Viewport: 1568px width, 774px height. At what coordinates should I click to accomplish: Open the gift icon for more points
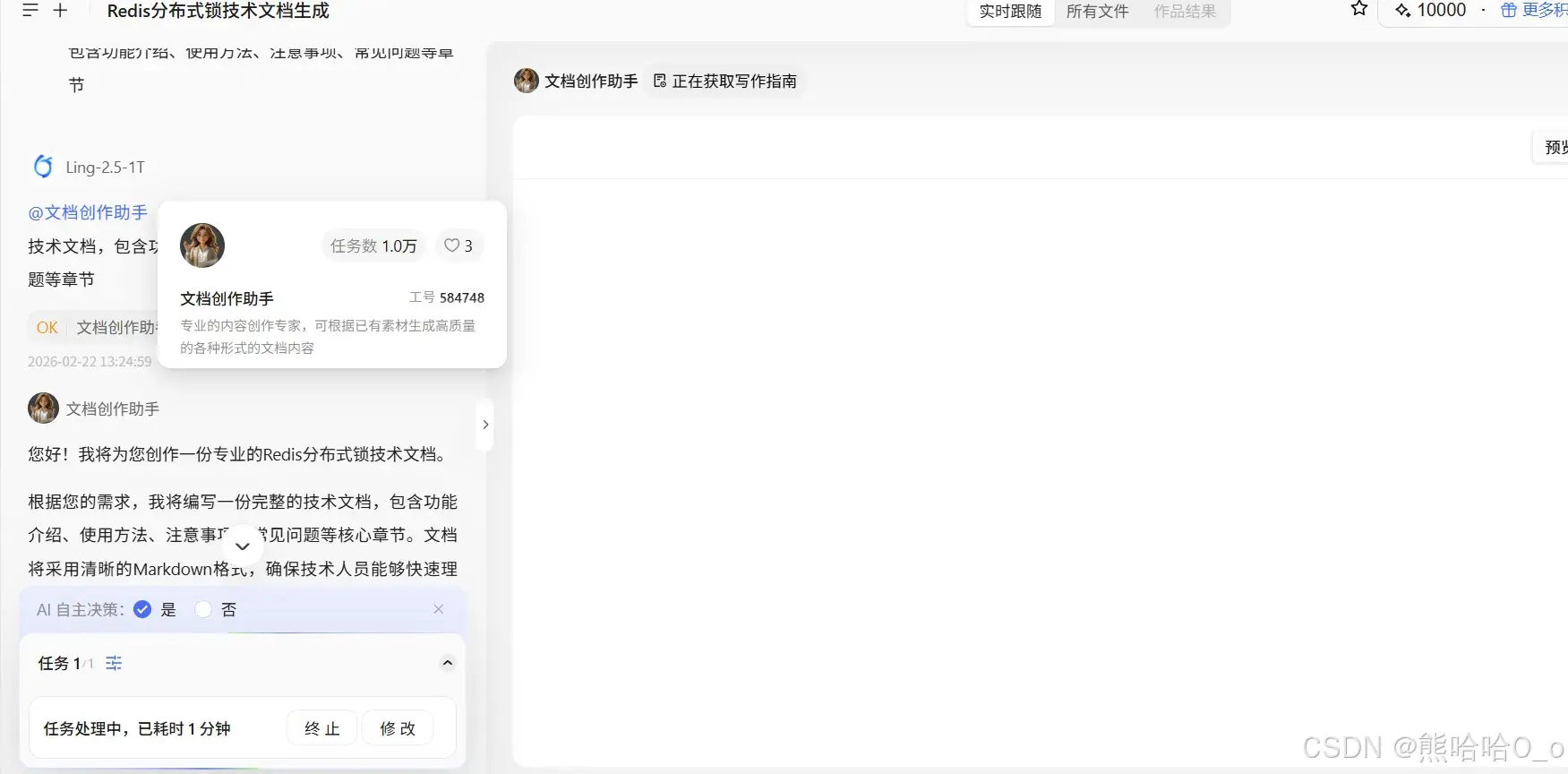click(1509, 11)
